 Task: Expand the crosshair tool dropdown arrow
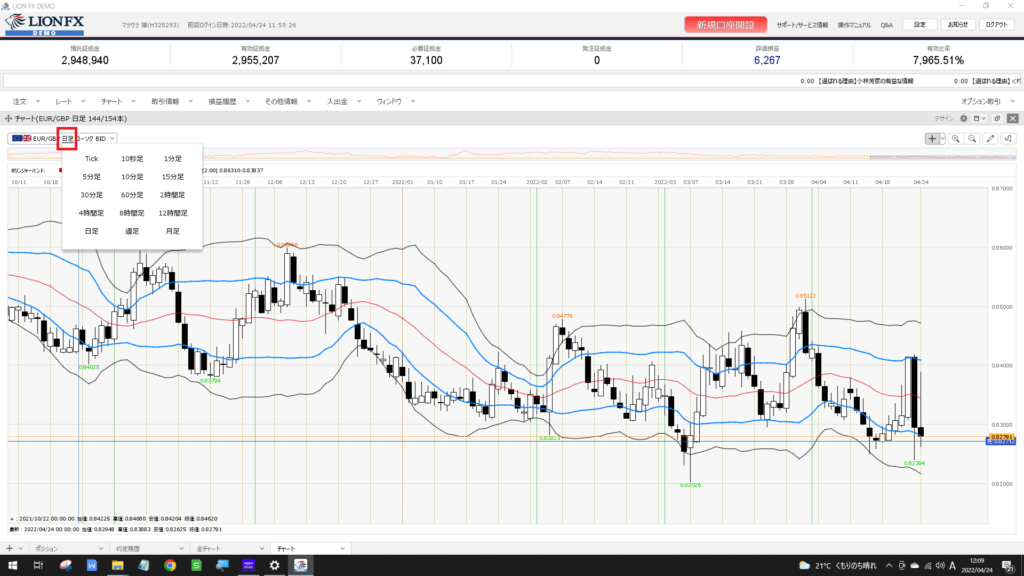click(x=942, y=138)
